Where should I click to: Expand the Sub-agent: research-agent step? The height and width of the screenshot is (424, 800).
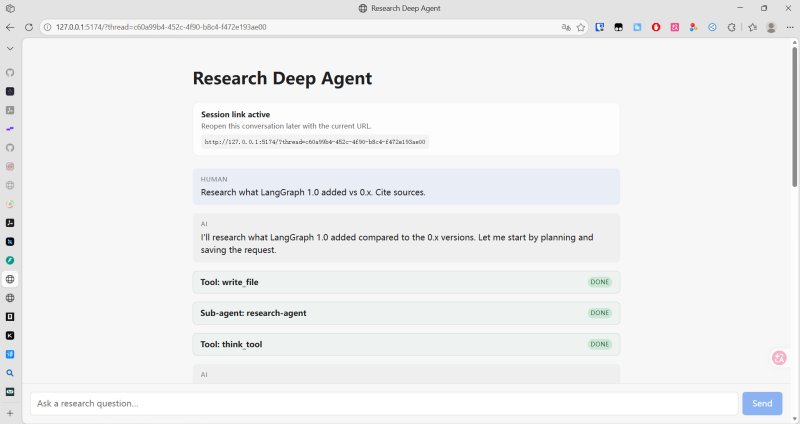click(406, 313)
